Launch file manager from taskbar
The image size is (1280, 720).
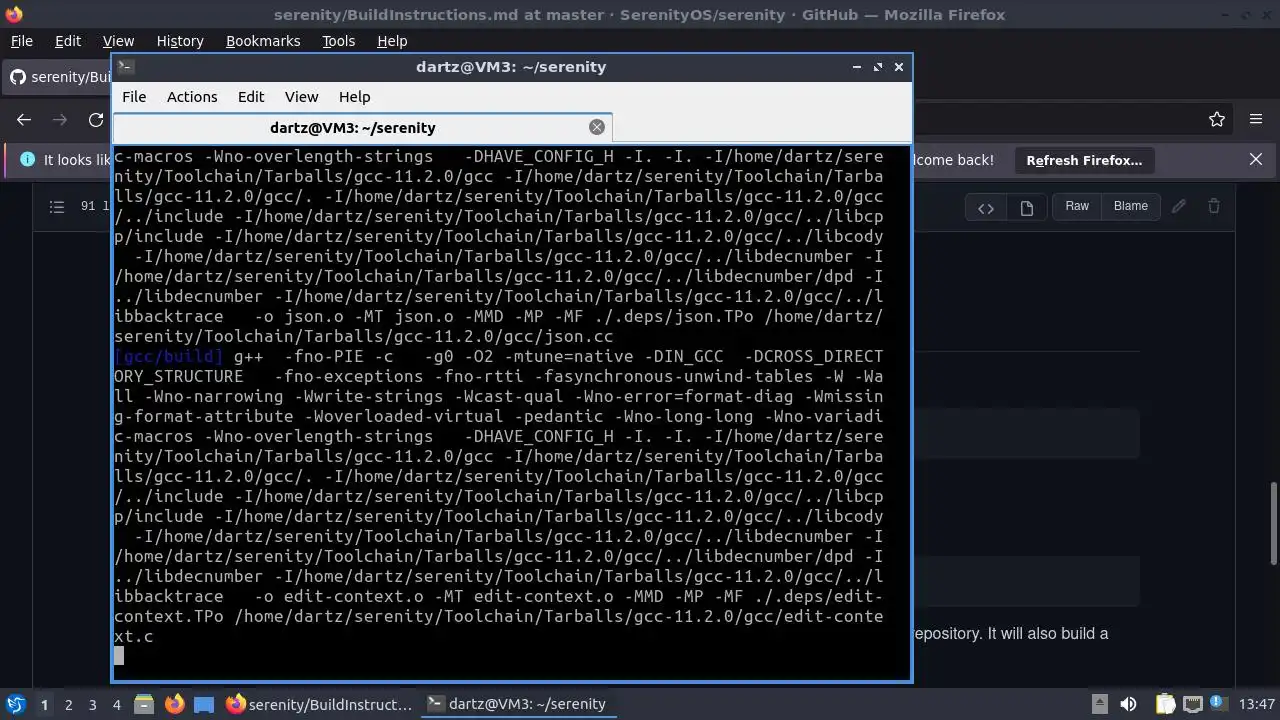(143, 704)
